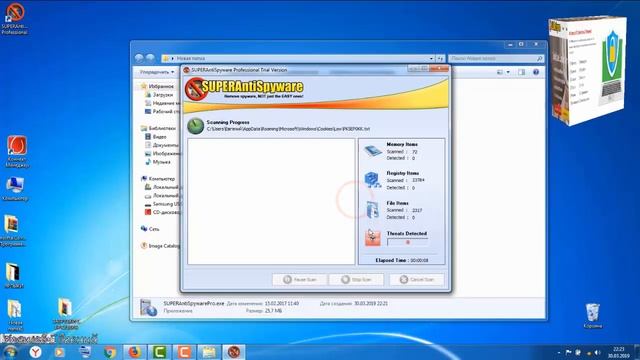This screenshot has width=640, height=360.
Task: Click the File Items icon
Action: 372,210
